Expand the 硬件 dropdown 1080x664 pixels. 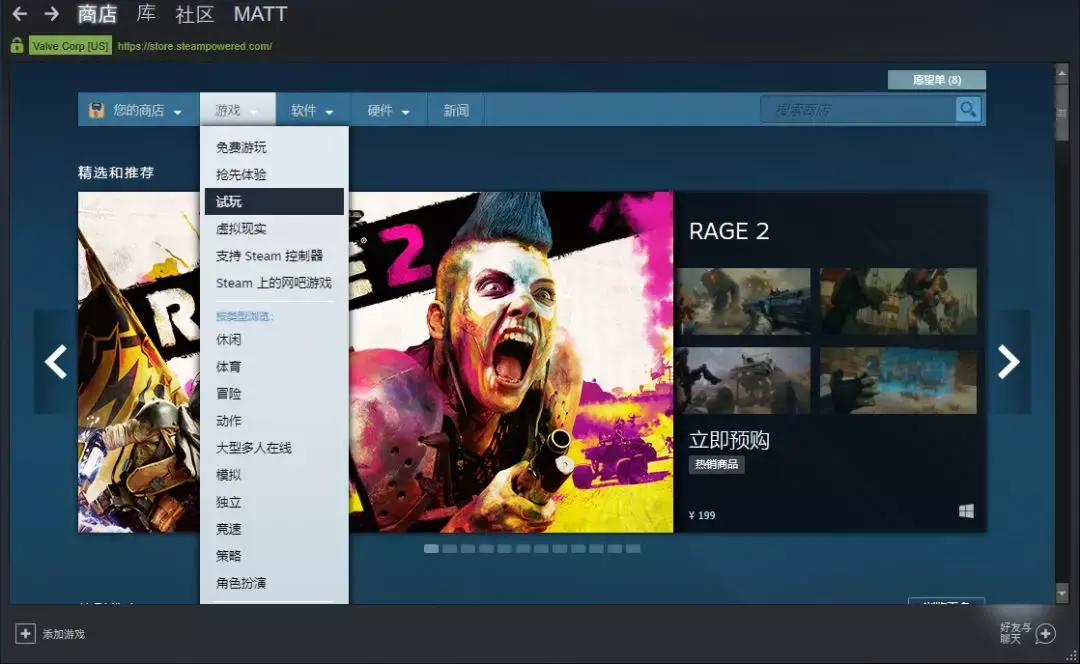point(388,110)
